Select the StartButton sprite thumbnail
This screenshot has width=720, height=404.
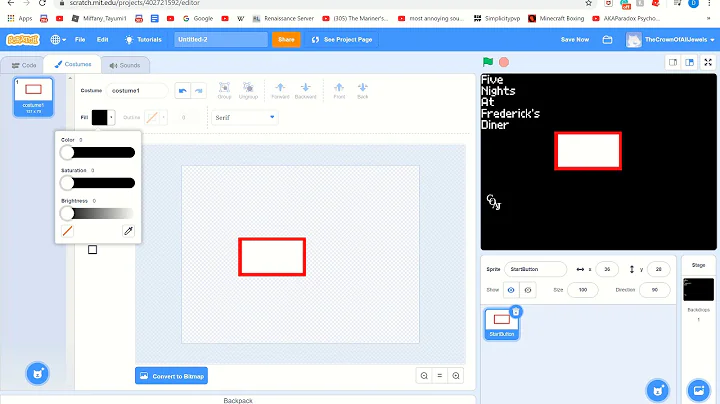(501, 324)
